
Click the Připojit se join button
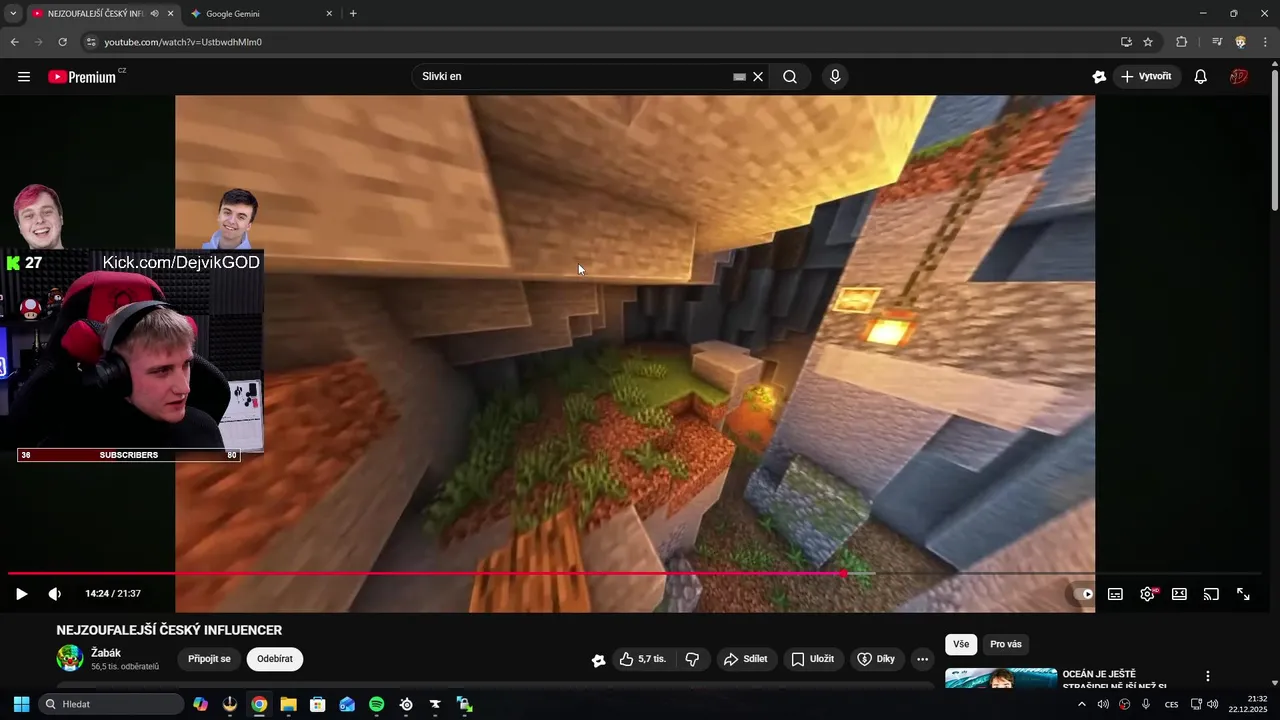click(209, 659)
